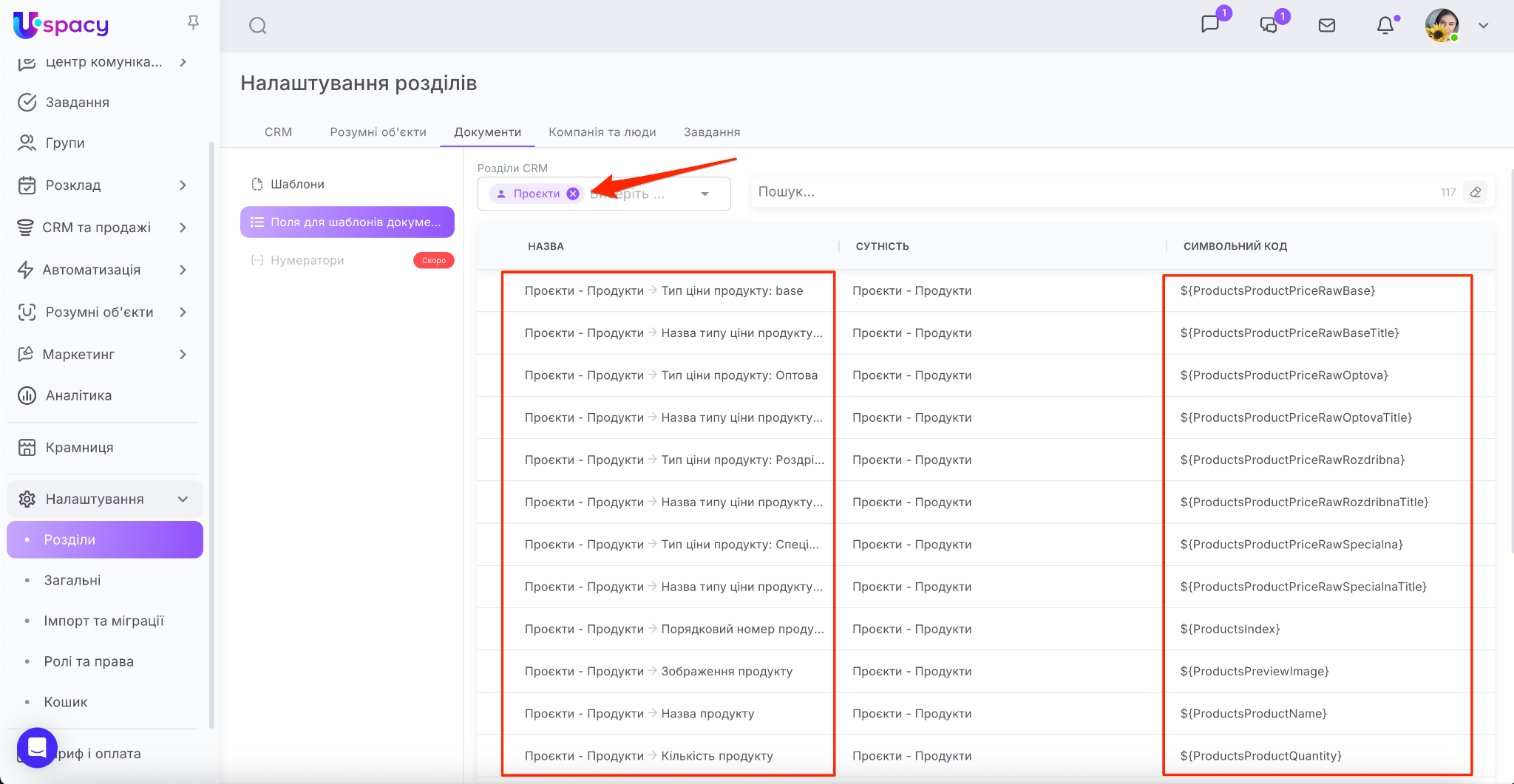1514x784 pixels.
Task: Open the user avatar profile menu
Action: click(x=1442, y=26)
